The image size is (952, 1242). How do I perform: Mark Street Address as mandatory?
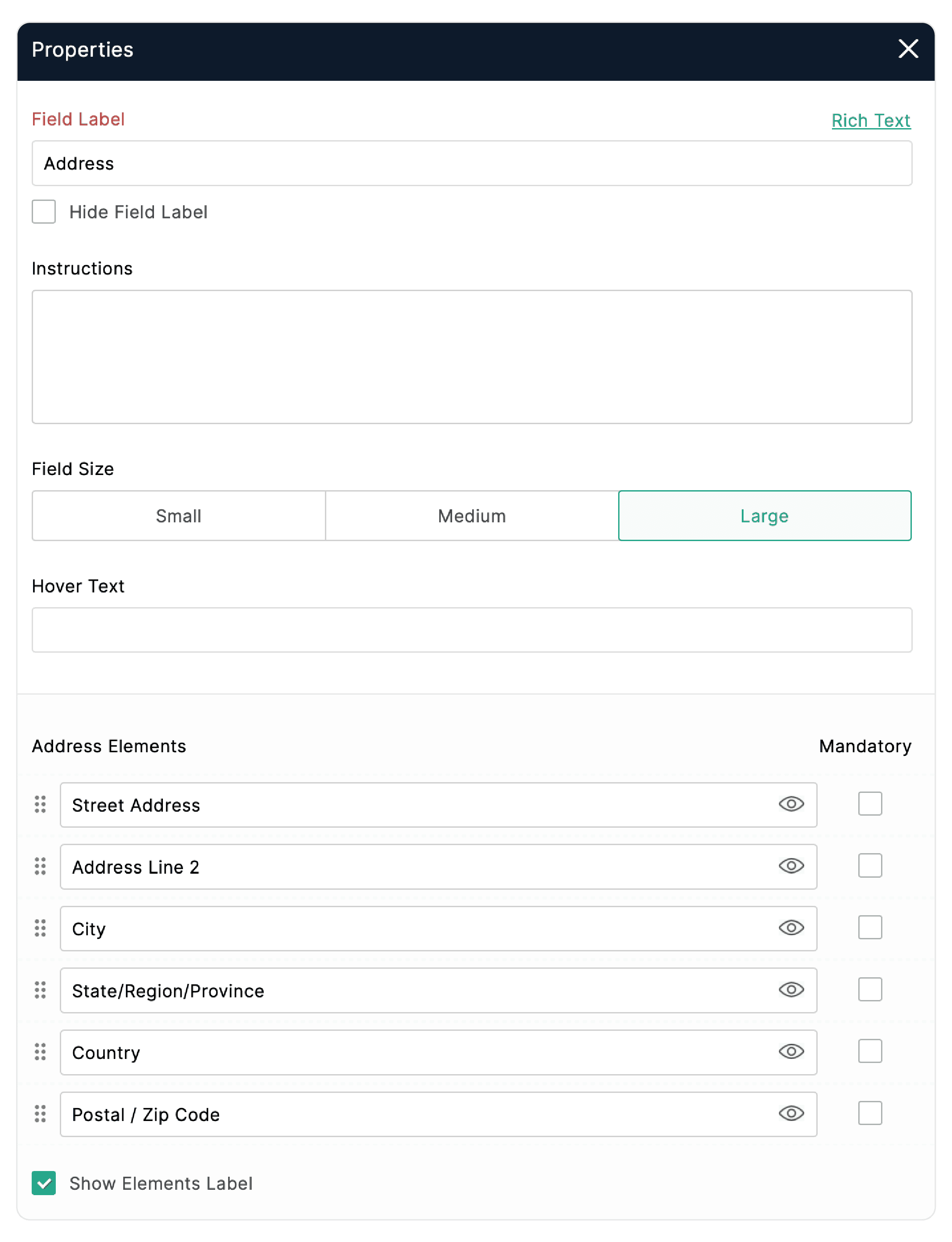coord(870,804)
